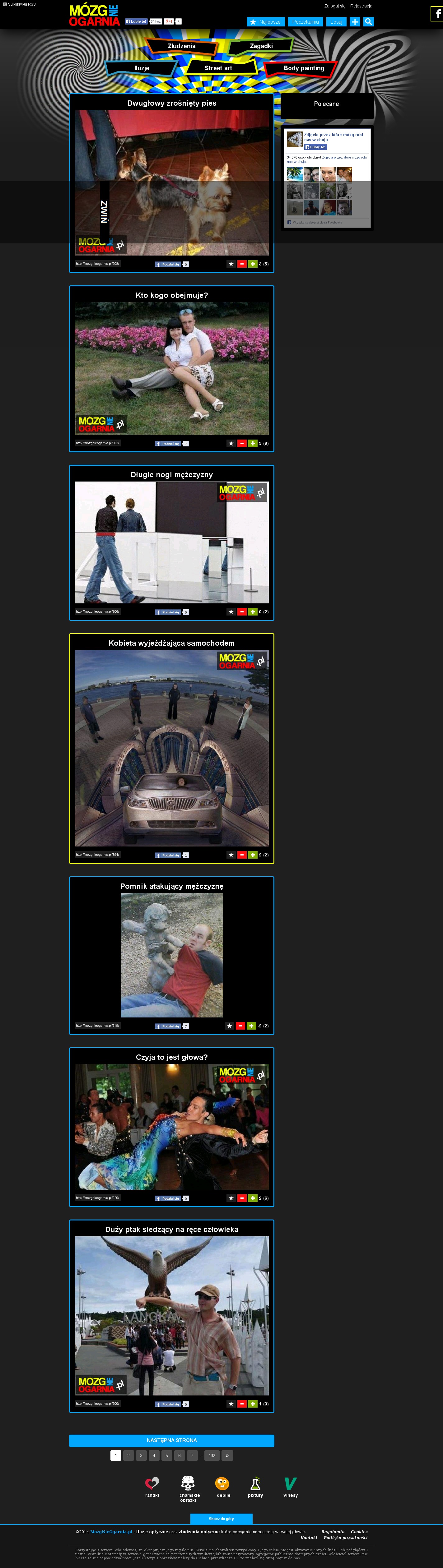Open the Street art category tab
The image size is (443, 1568).
(x=218, y=68)
